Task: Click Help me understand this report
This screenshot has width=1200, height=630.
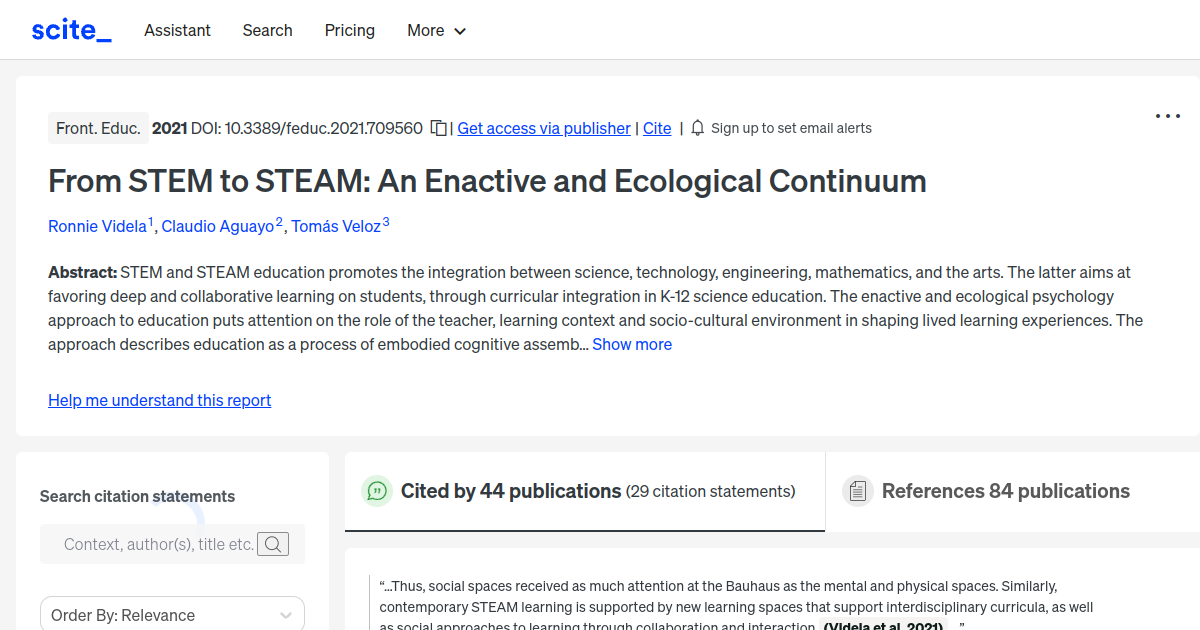Action: [x=159, y=400]
